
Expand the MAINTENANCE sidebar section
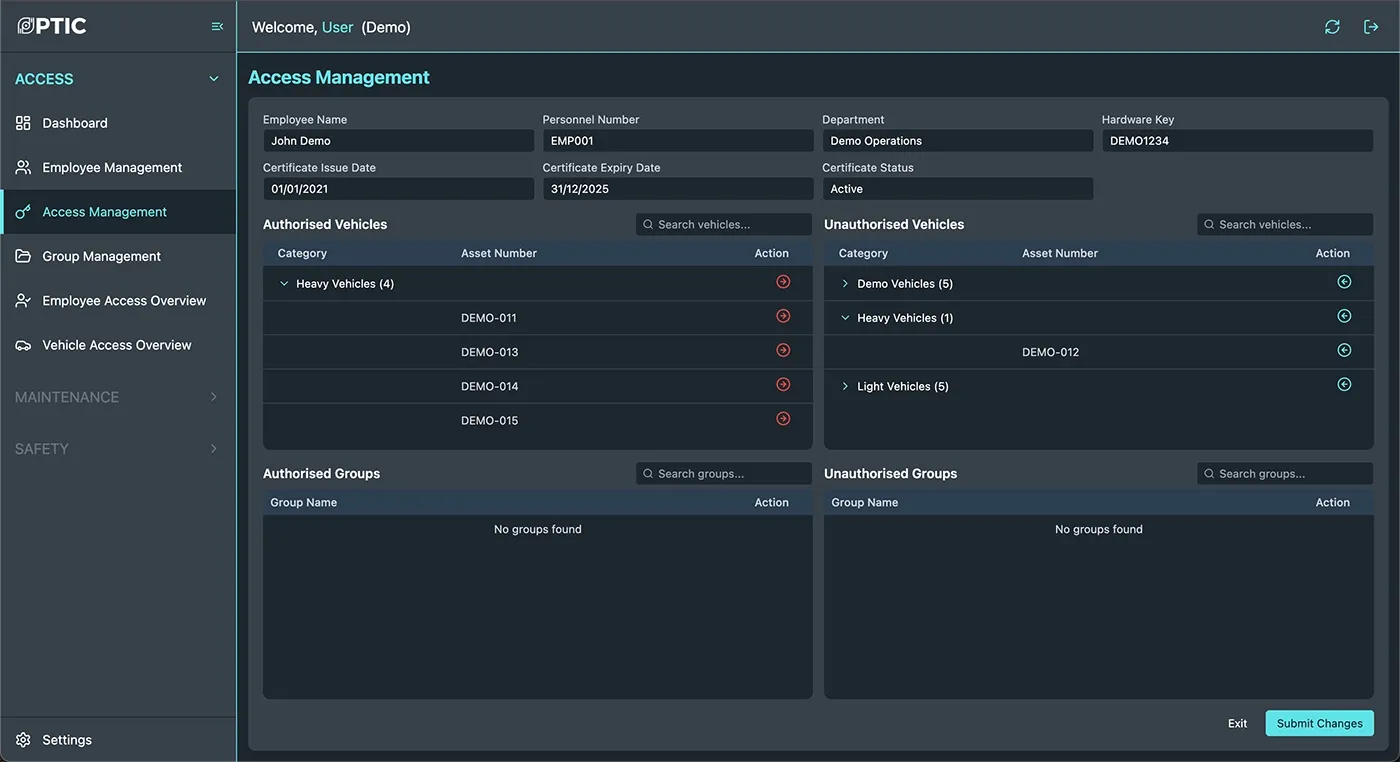(x=118, y=397)
